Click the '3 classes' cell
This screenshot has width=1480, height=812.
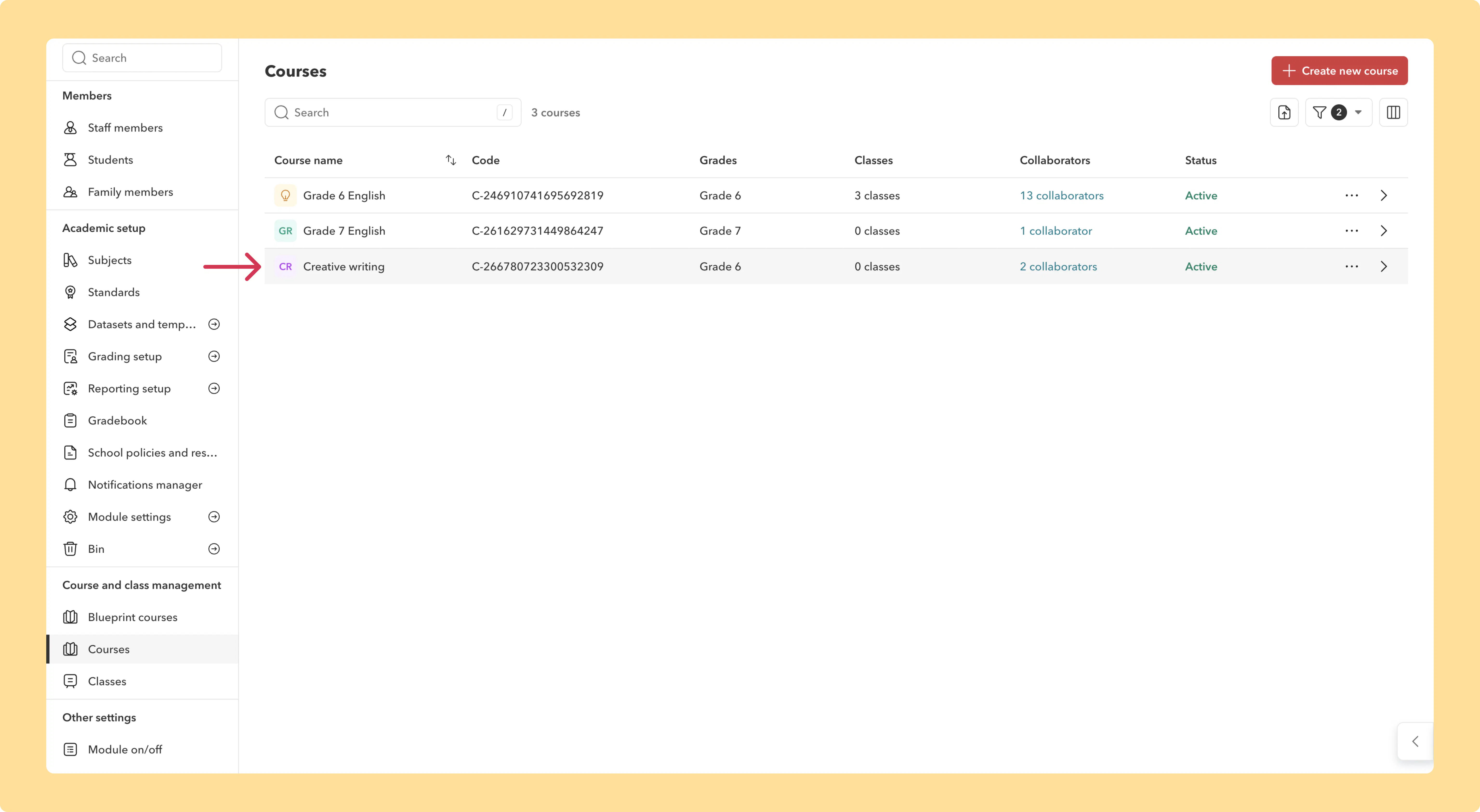coord(877,195)
